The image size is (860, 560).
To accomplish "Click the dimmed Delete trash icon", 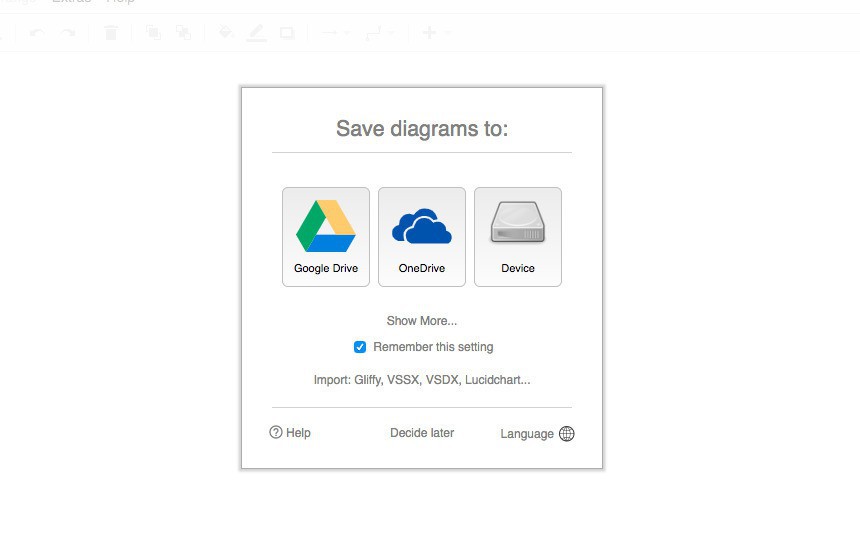I will pos(111,33).
